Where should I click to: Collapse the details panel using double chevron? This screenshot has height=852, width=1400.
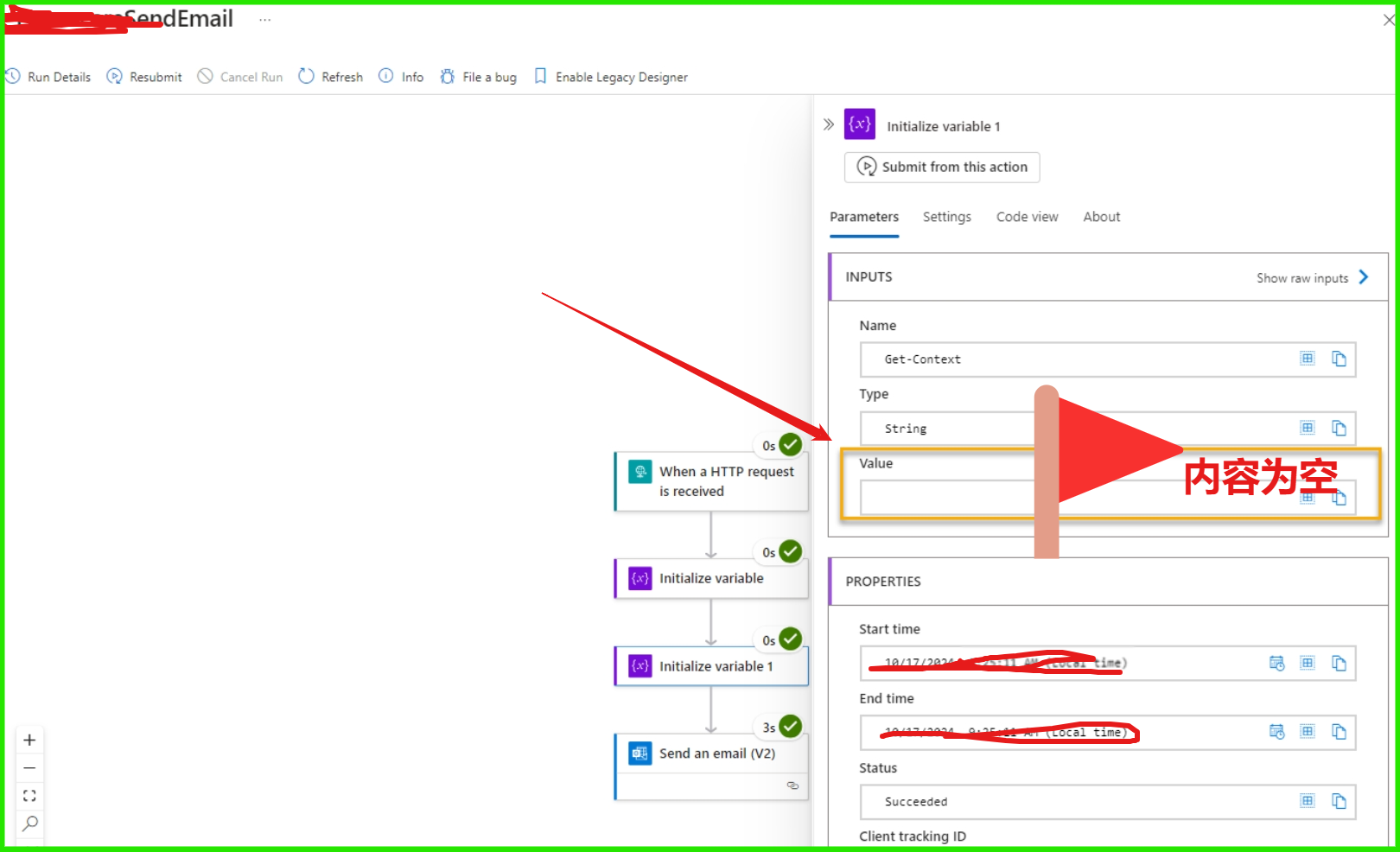click(829, 124)
